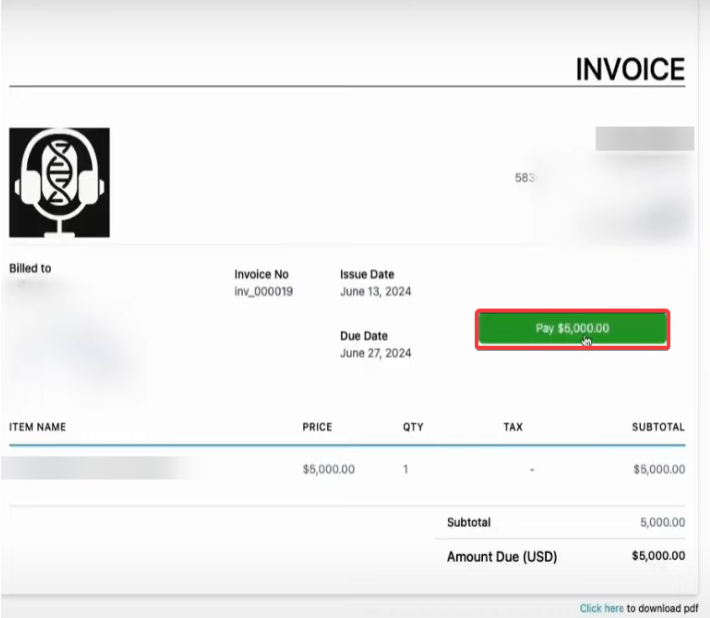The image size is (710, 618).
Task: Click the line item subtotal $5,000.00
Action: (659, 469)
